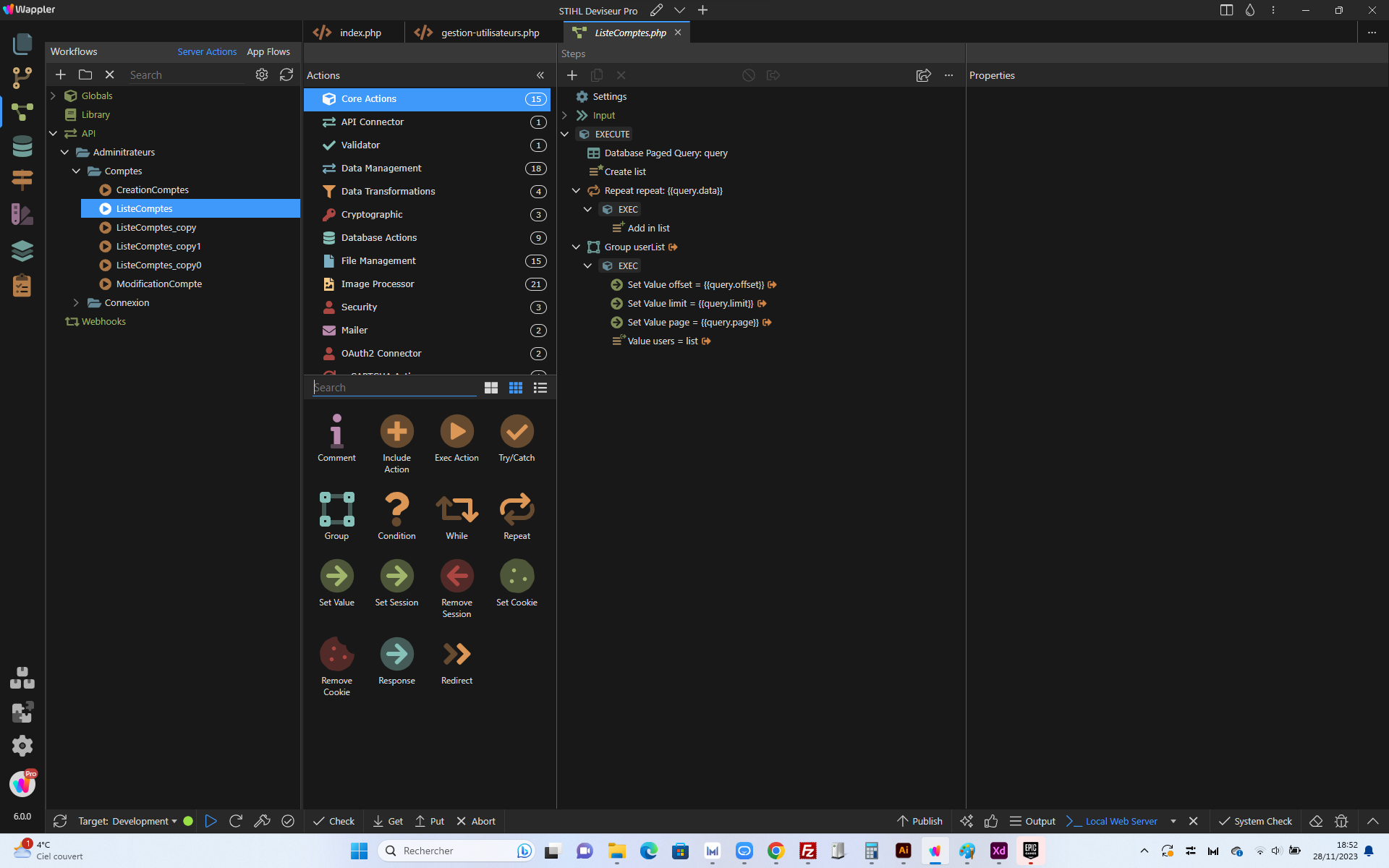
Task: Choose the Try/Catch action
Action: [517, 431]
